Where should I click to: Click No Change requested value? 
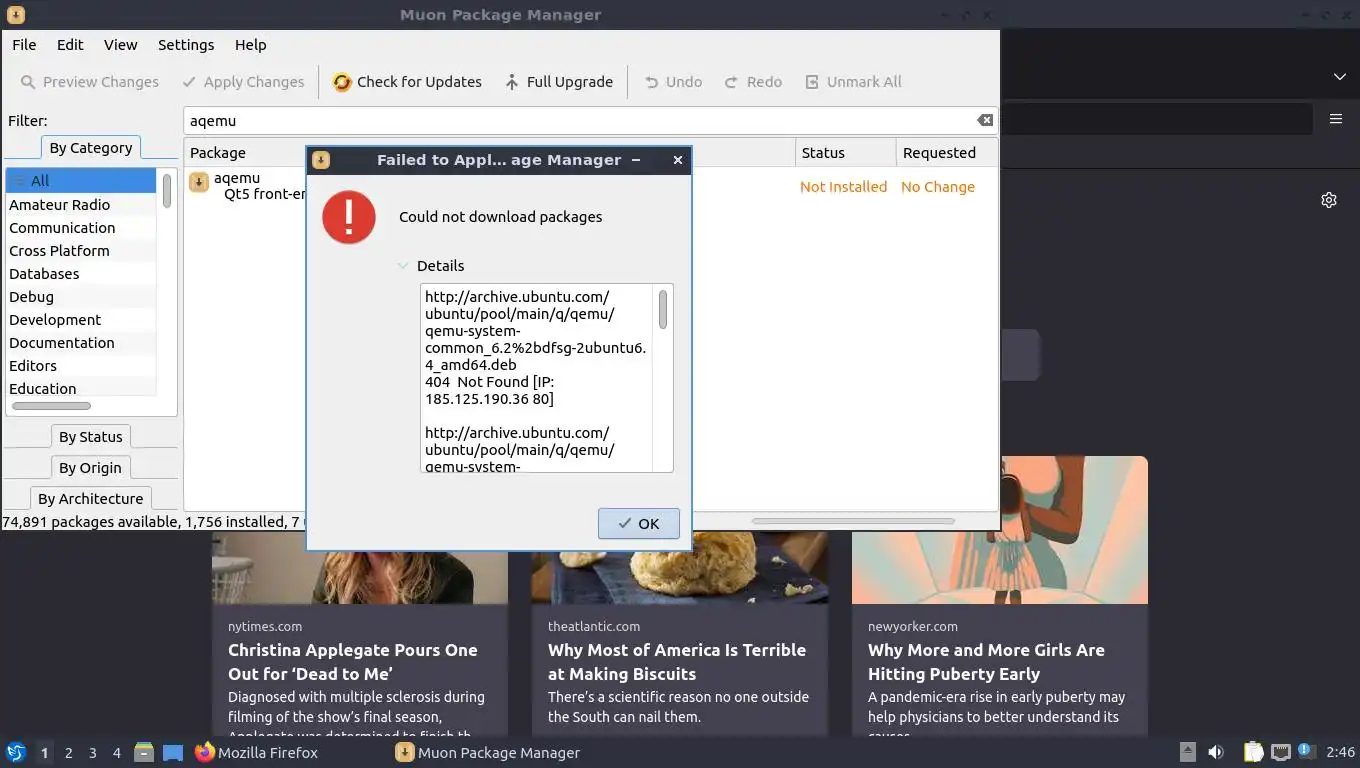pyautogui.click(x=937, y=187)
